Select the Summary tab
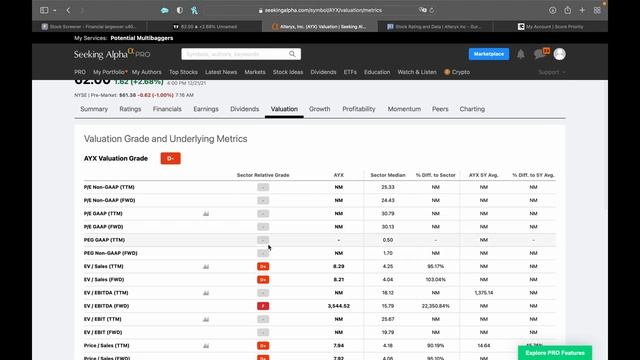640x360 pixels. [94, 109]
